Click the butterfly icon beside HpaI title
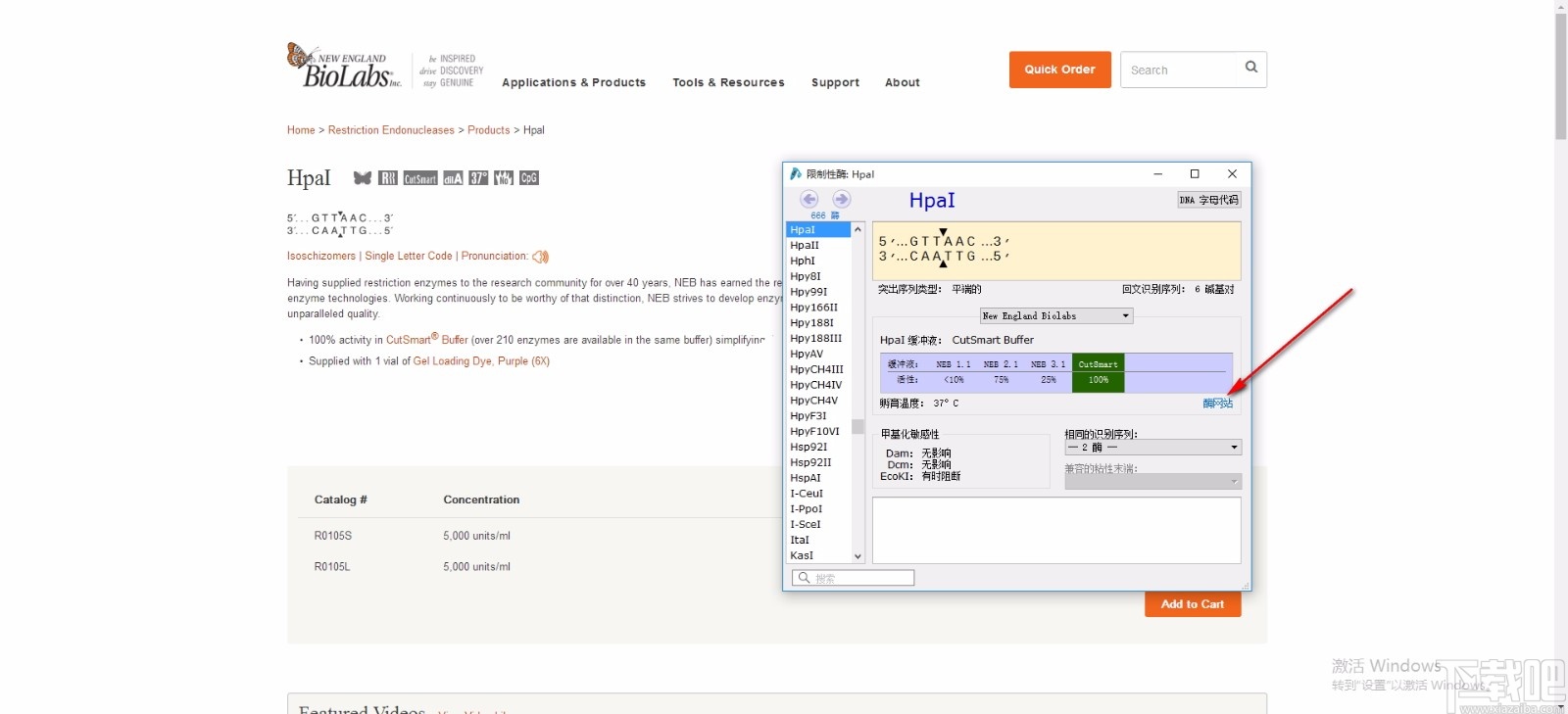Screen dimensions: 1568x714 click(363, 178)
